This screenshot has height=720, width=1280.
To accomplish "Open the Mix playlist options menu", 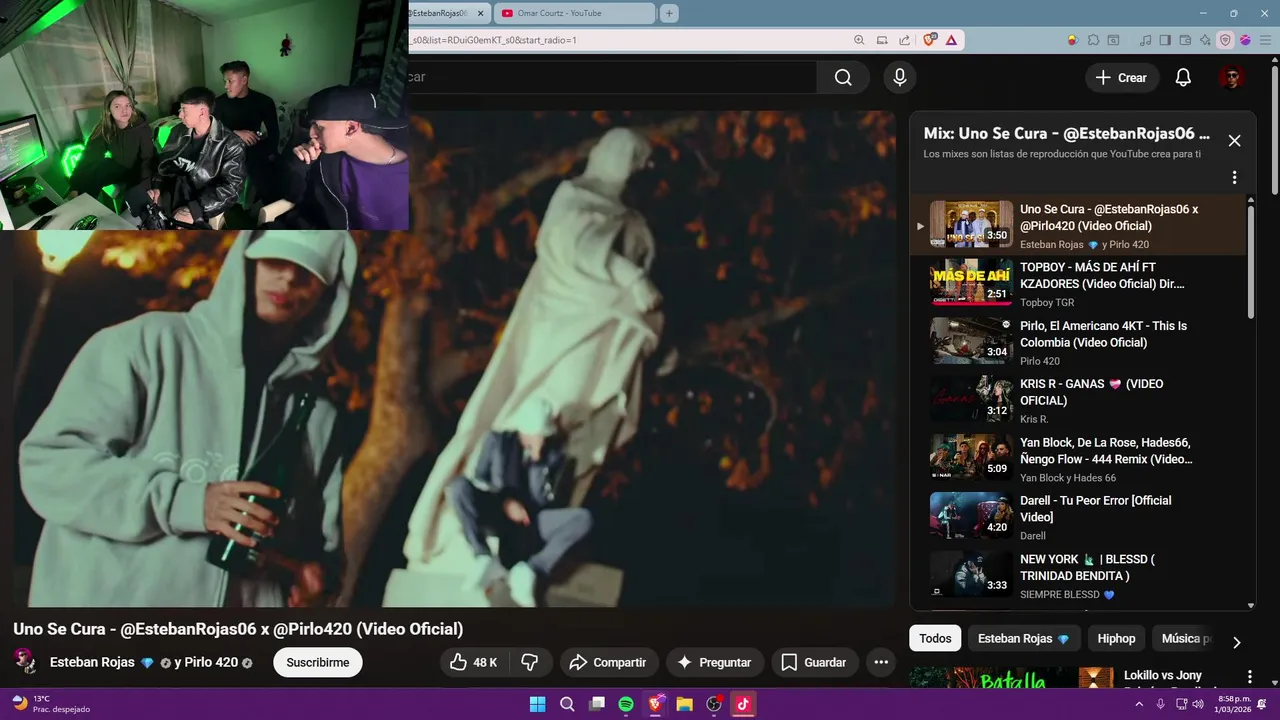I will pyautogui.click(x=1234, y=177).
